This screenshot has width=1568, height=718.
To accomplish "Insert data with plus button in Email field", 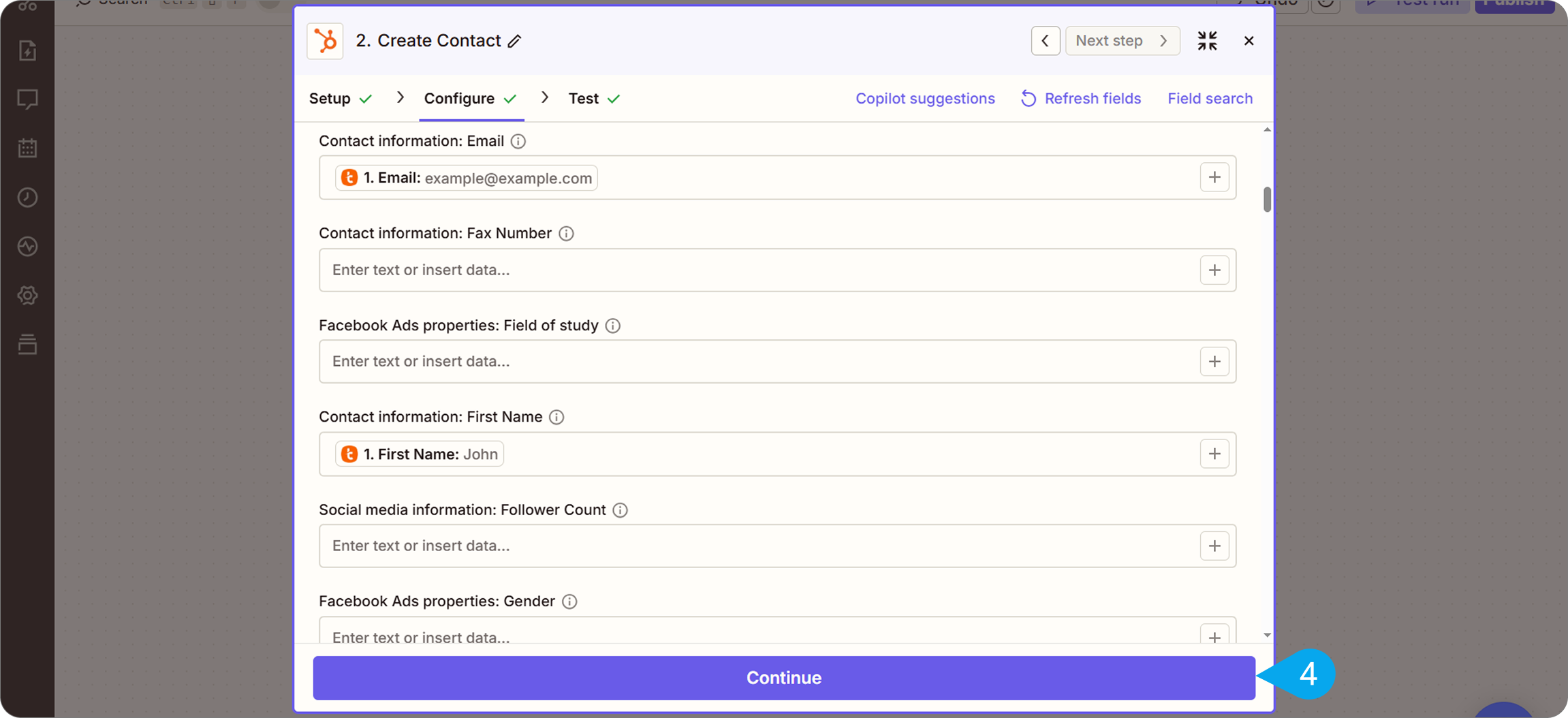I will [x=1214, y=178].
